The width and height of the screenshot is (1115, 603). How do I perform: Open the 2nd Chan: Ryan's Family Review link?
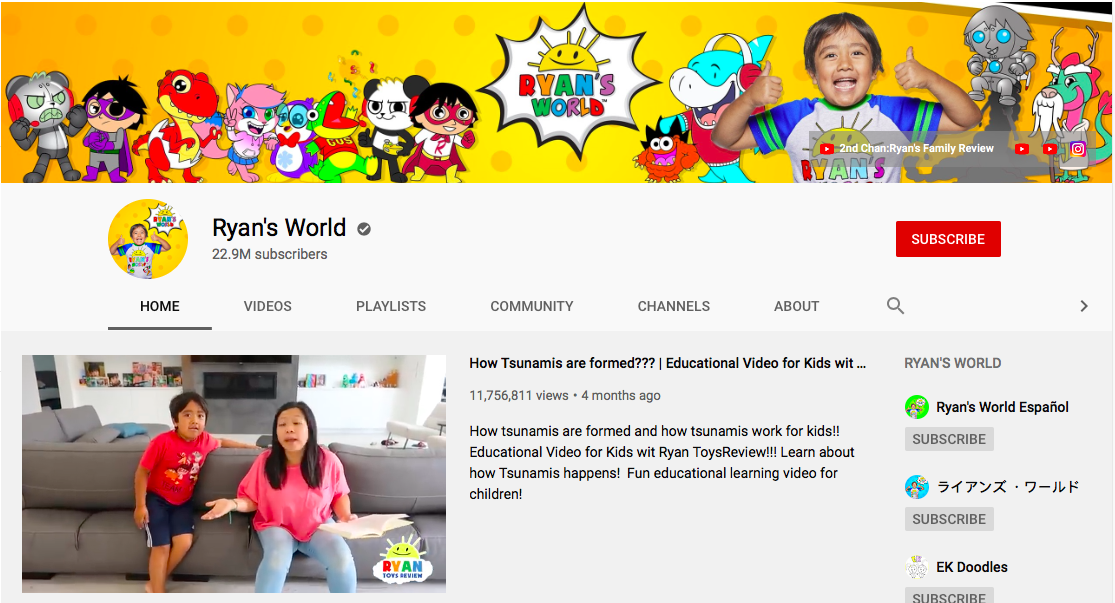pos(917,149)
